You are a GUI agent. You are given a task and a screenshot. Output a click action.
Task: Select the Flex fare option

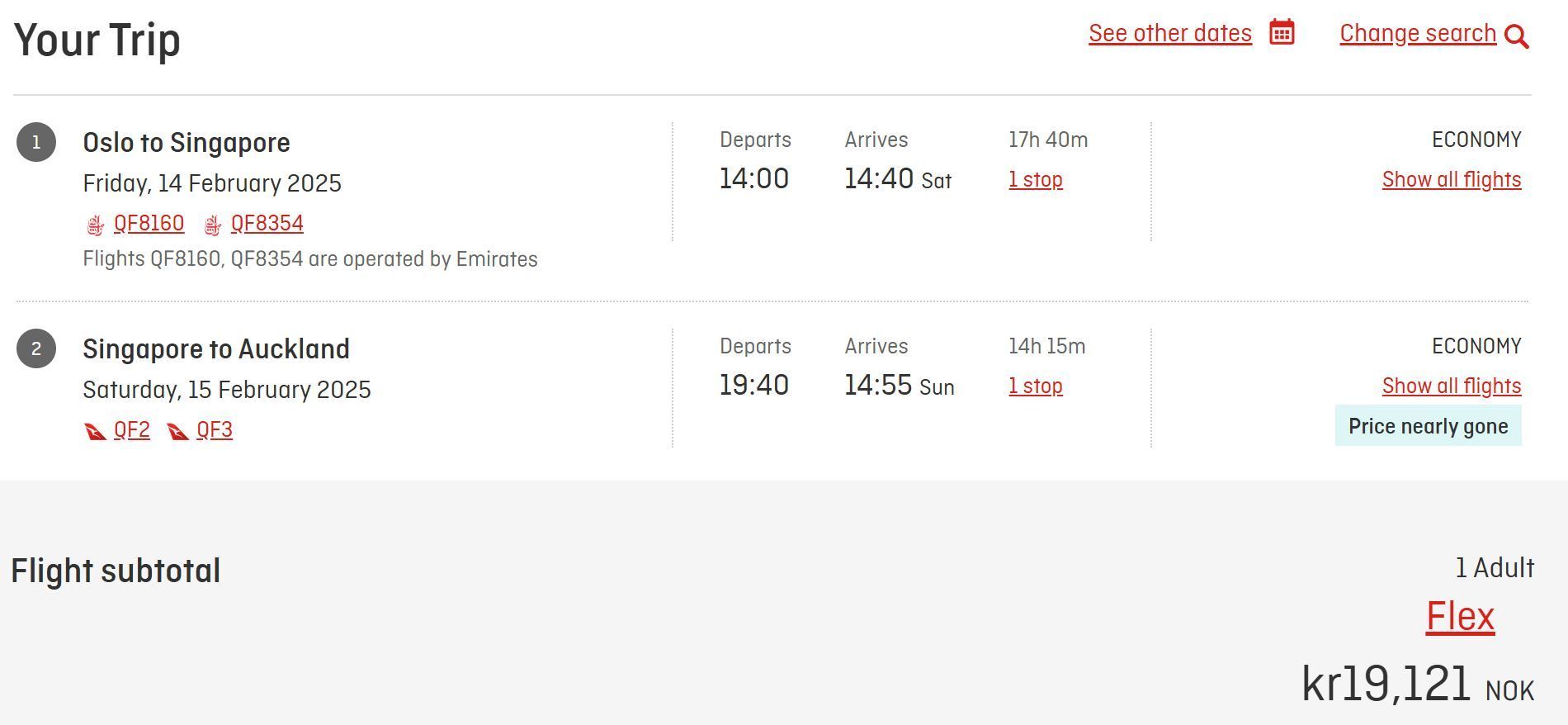point(1460,615)
